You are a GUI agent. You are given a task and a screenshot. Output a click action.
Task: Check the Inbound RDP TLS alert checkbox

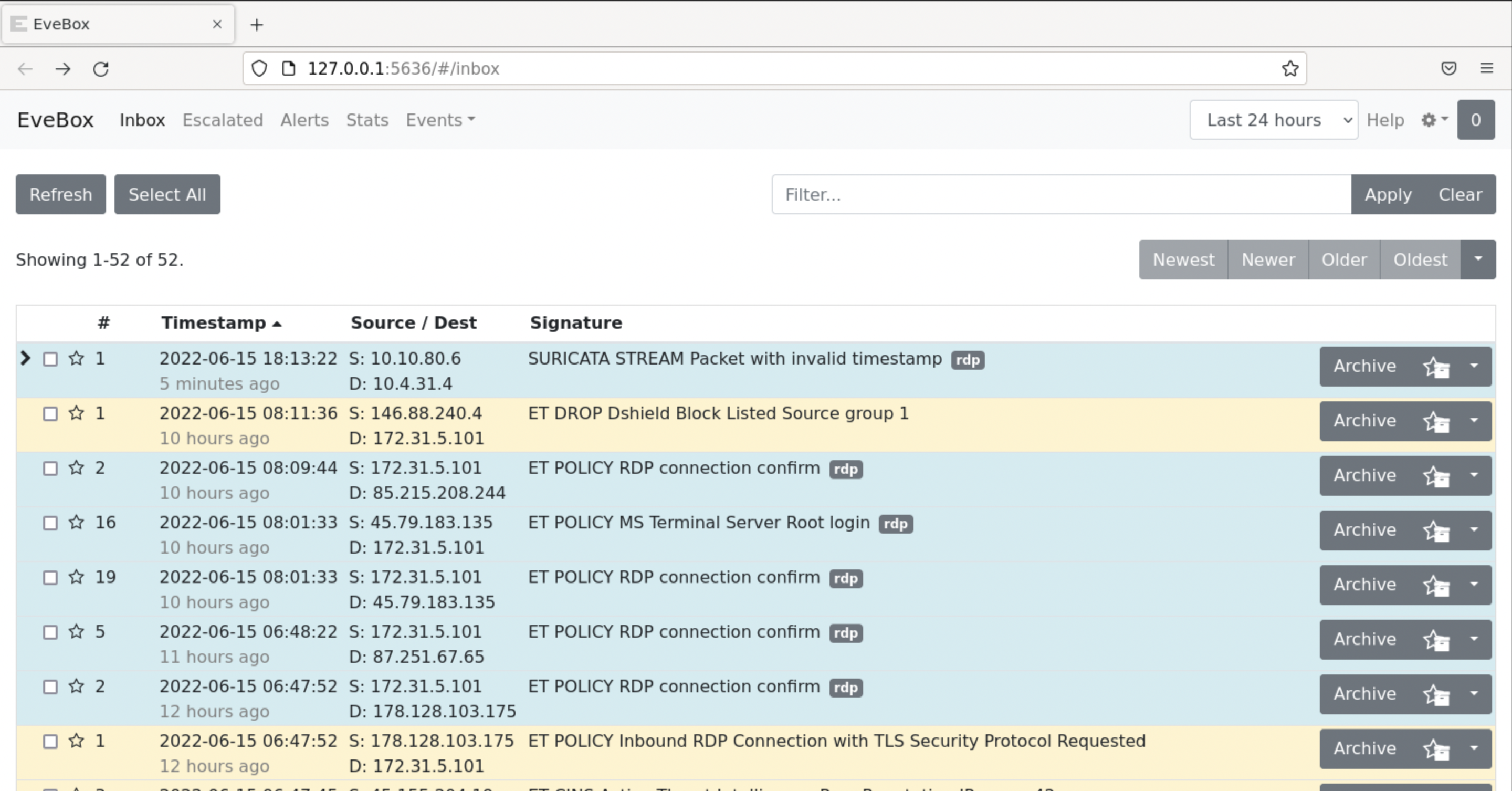point(50,742)
